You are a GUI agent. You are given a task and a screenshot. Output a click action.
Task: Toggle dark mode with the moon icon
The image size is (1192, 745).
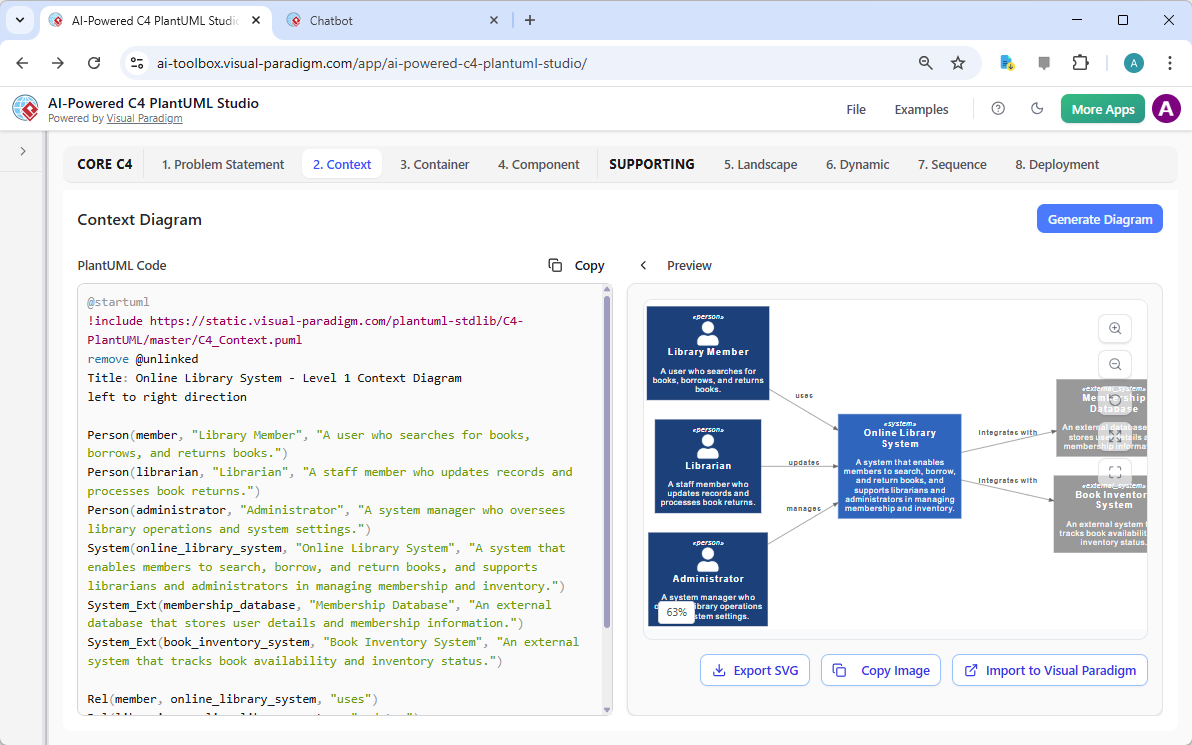tap(1037, 109)
